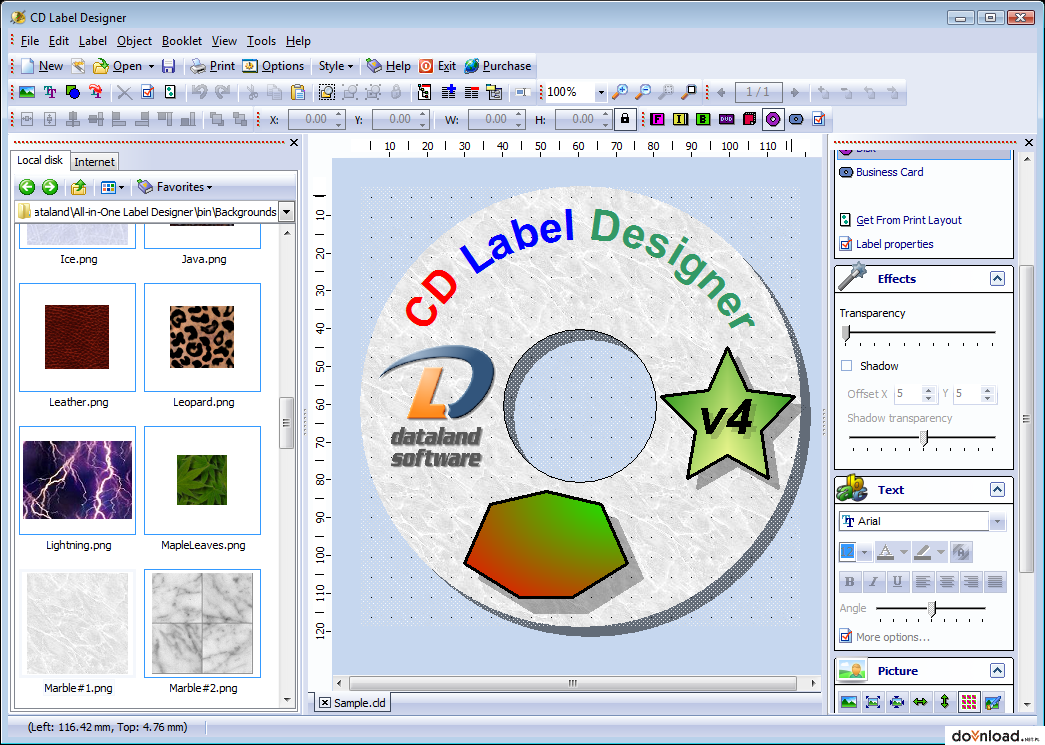Open the zoom percentage dropdown
The image size is (1045, 745).
point(600,93)
